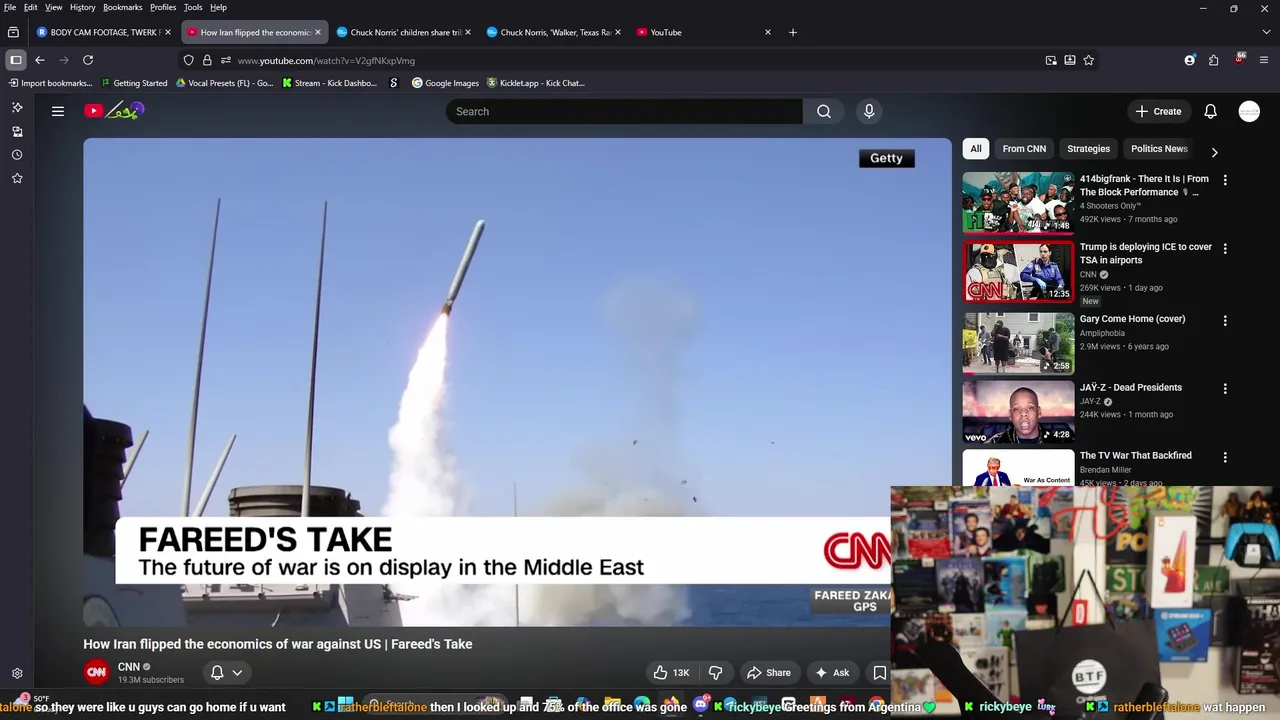1280x720 pixels.
Task: Switch to the plain YouTube tab
Action: point(704,32)
